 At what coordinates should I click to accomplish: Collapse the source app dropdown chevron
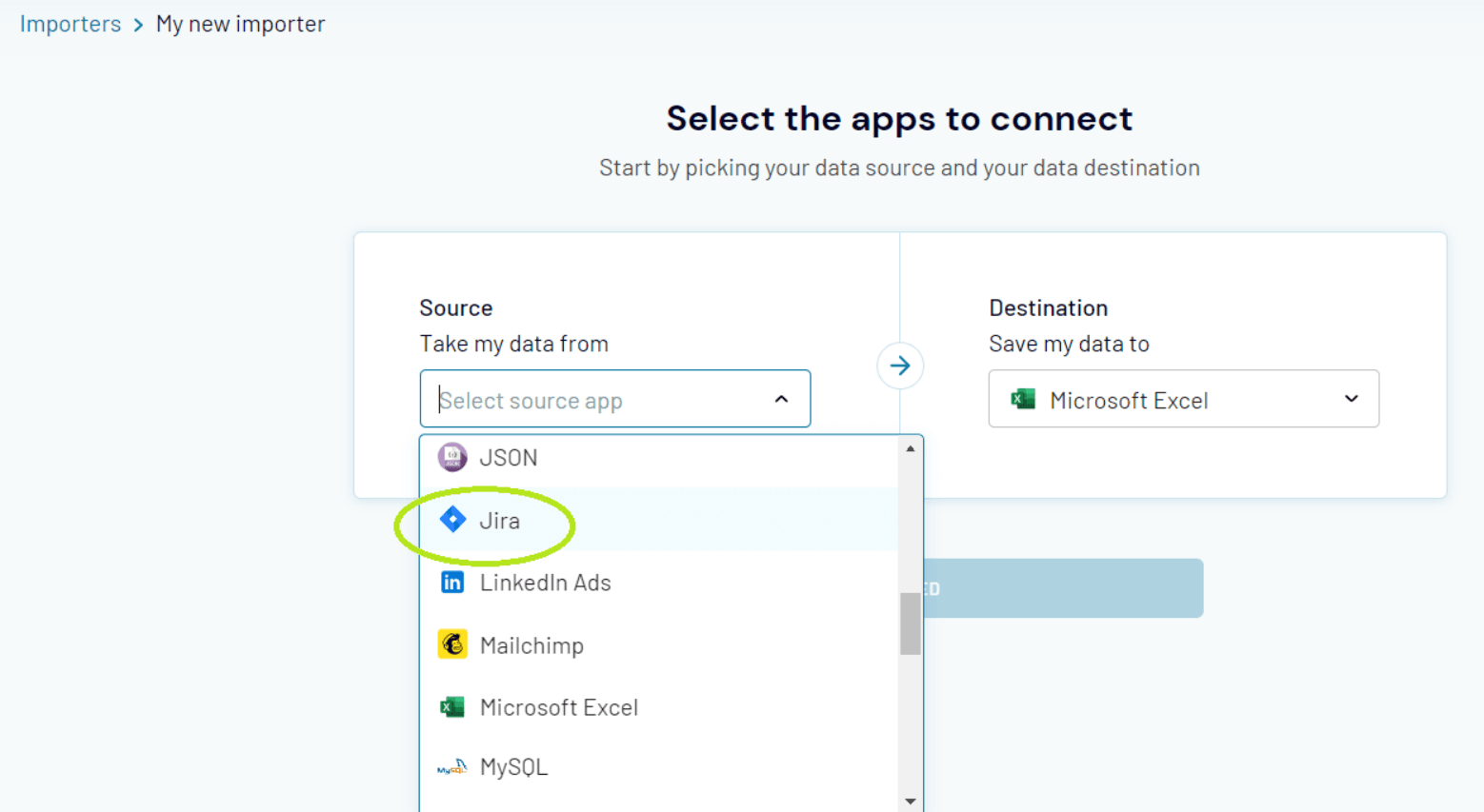coord(781,400)
